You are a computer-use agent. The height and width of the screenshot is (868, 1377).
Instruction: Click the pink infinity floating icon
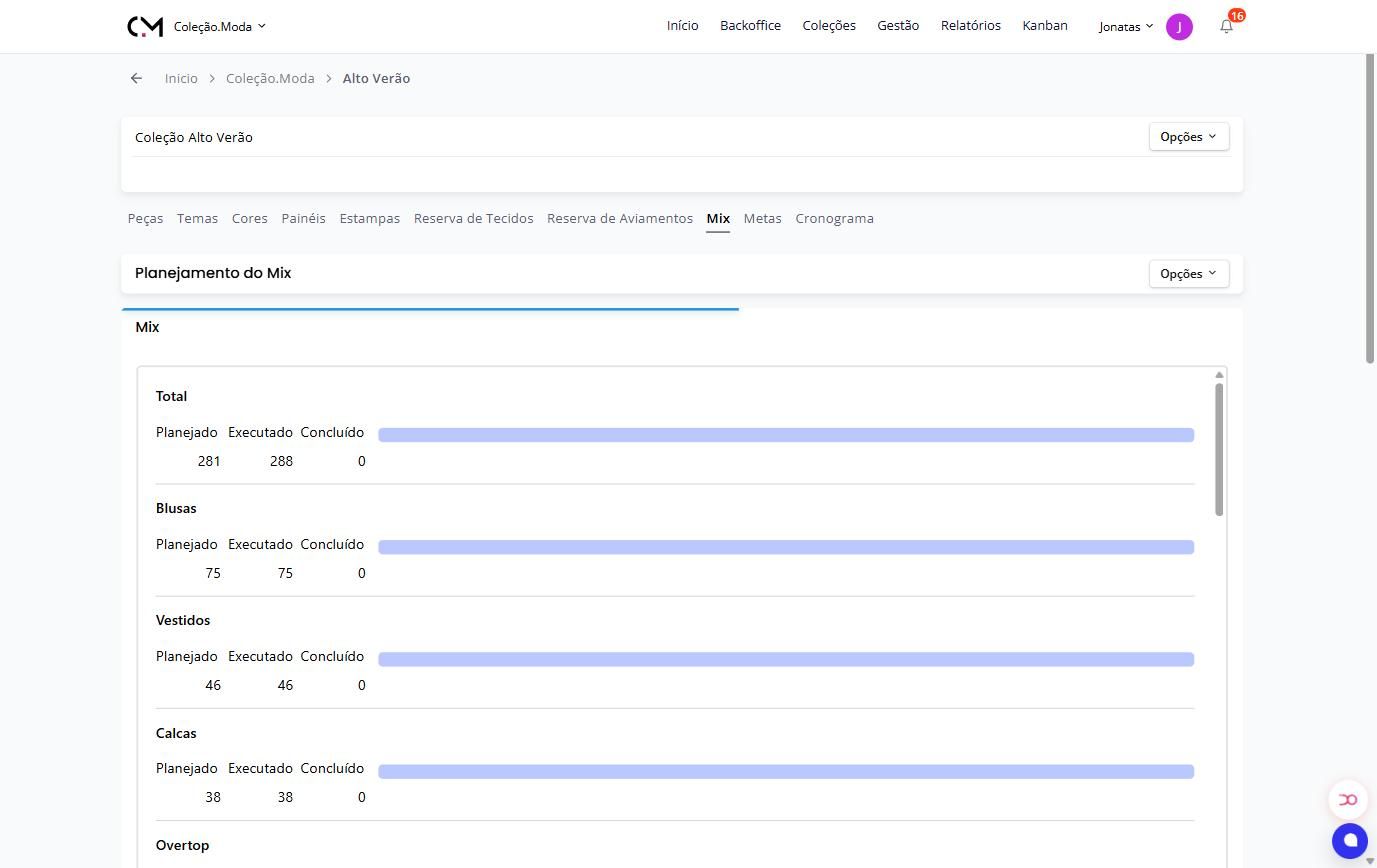pos(1348,799)
